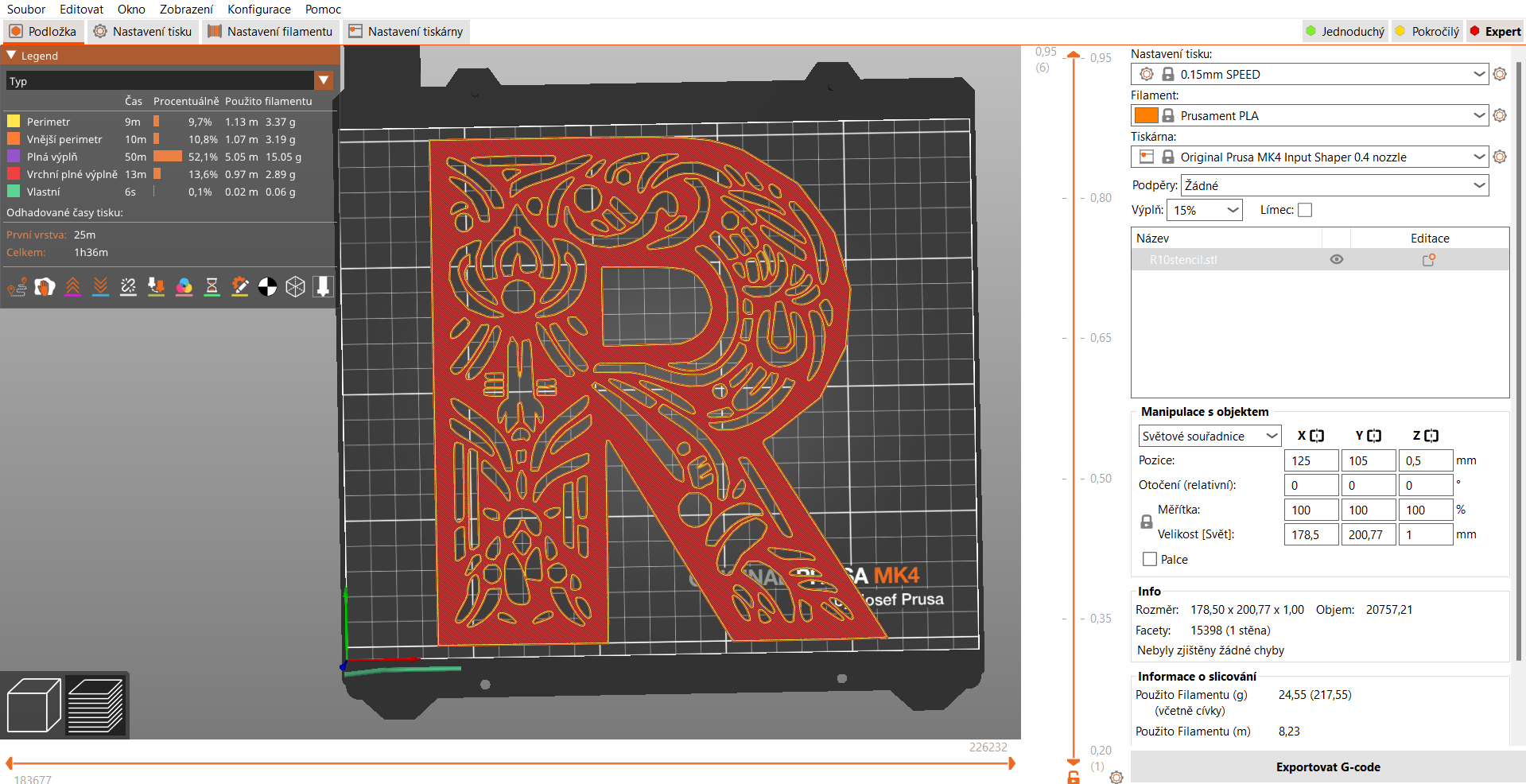Open the Typ filter dropdown in Legend
Image resolution: width=1526 pixels, height=784 pixels.
324,80
